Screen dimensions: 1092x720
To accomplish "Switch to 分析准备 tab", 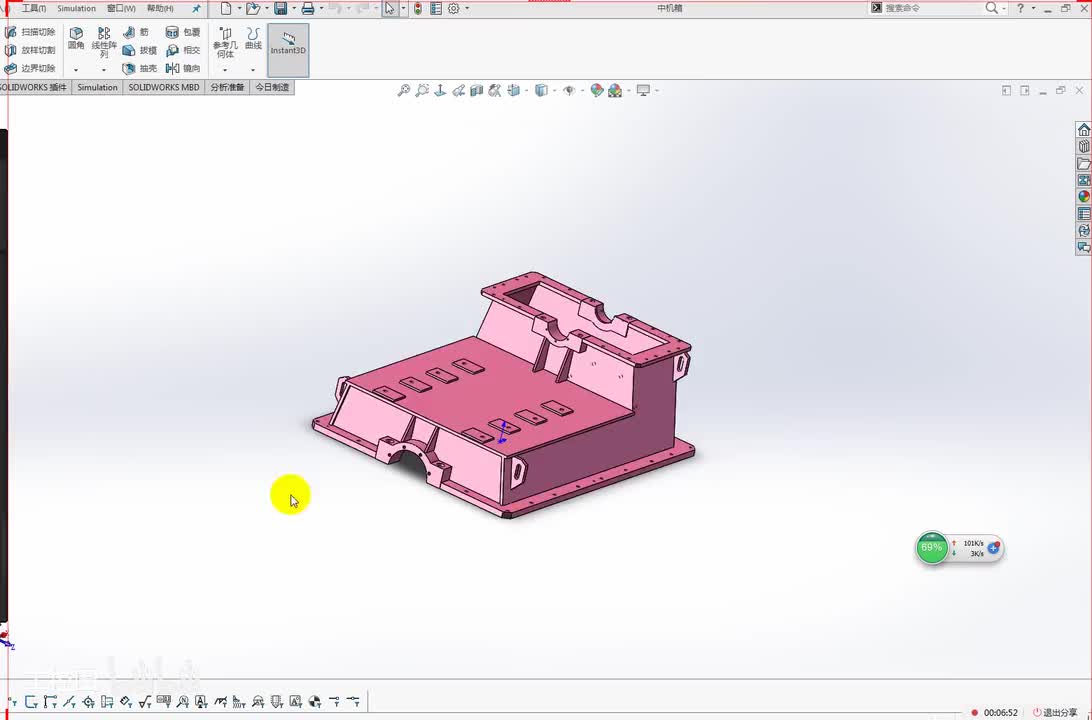I will tap(228, 87).
